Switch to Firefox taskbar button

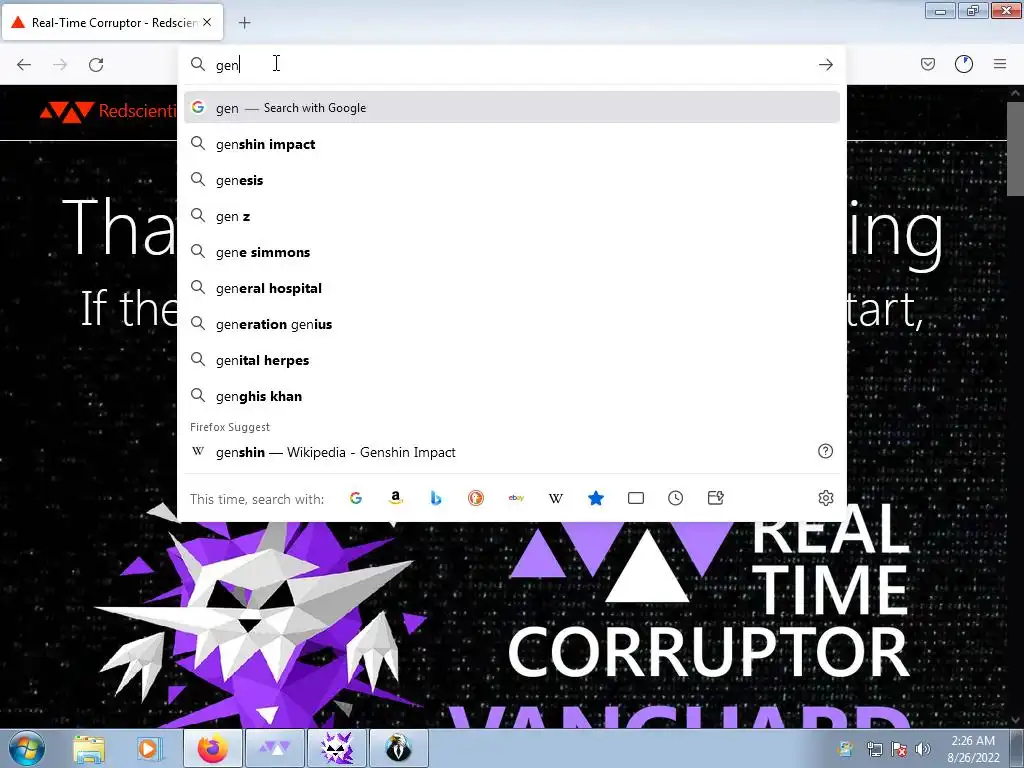(213, 748)
